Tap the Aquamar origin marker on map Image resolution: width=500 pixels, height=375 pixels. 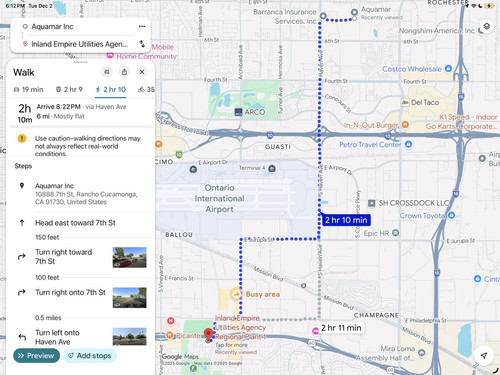coord(354,13)
